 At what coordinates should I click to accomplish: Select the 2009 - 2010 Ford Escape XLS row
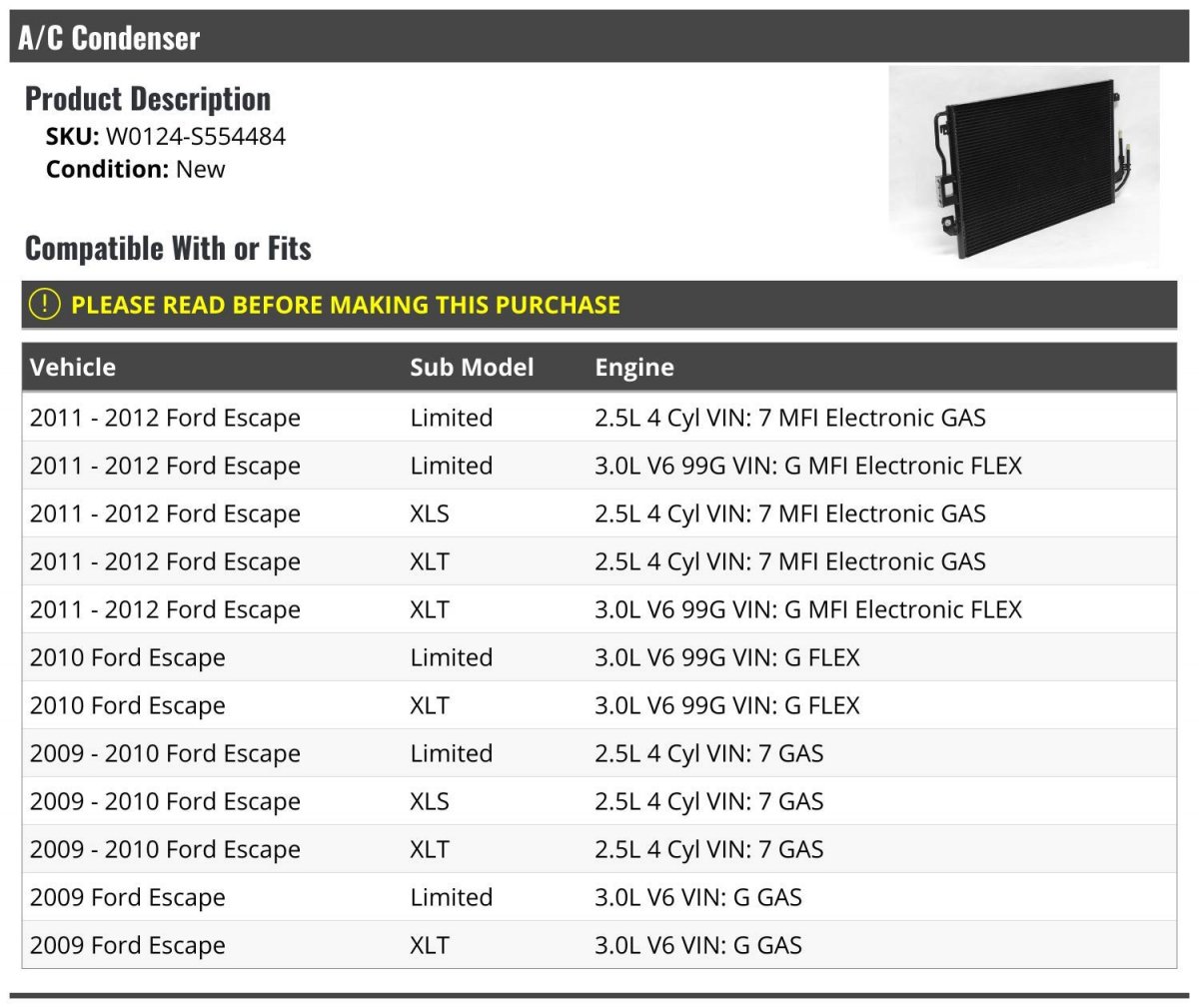(599, 801)
